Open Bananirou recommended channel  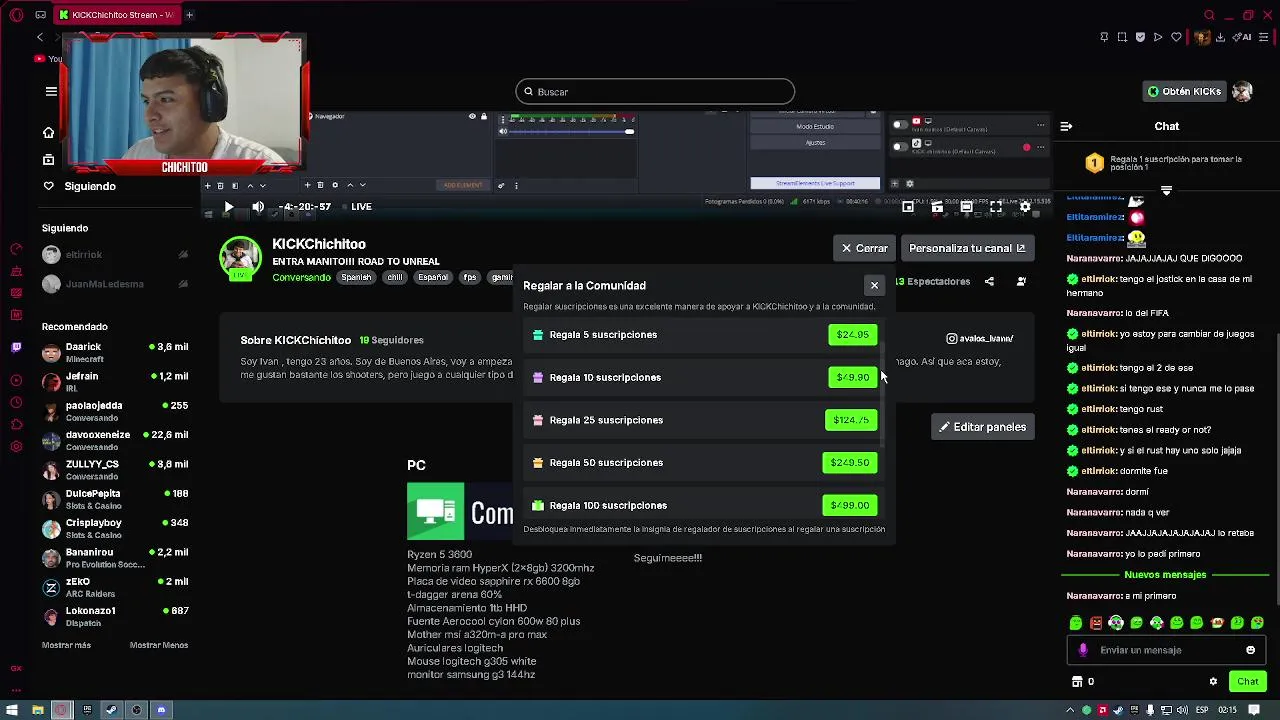click(115, 557)
